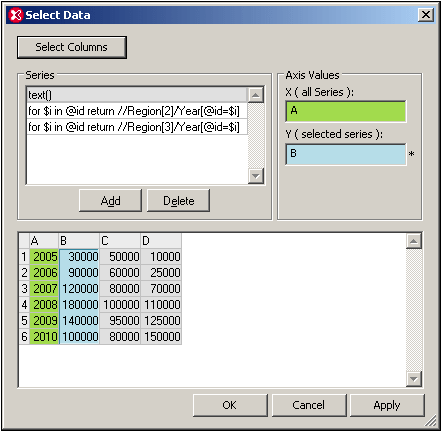Click row header 4 in data table
This screenshot has width=442, height=432.
(24, 305)
